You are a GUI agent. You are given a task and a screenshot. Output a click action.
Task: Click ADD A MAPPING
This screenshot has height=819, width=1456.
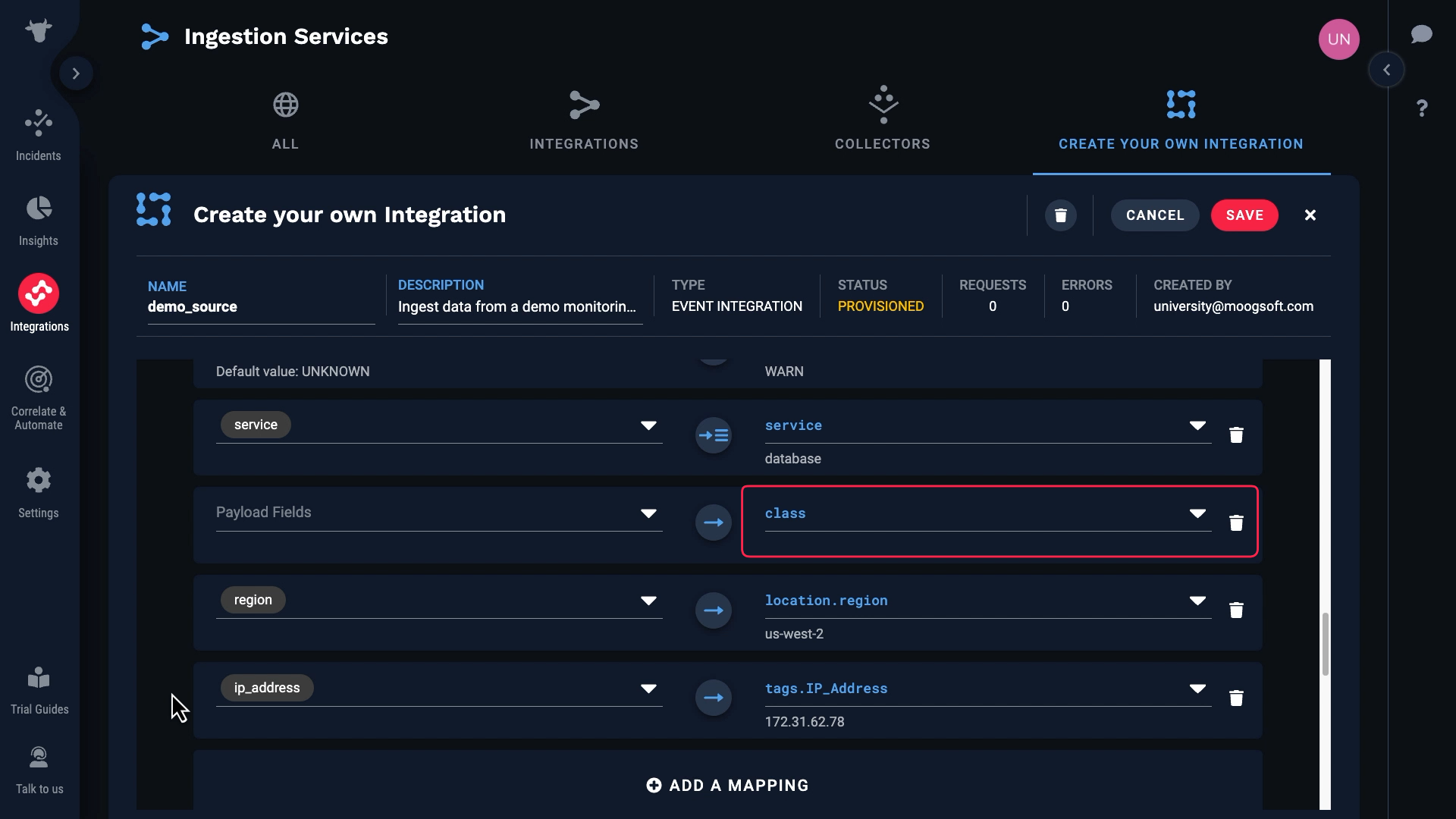[x=727, y=786]
